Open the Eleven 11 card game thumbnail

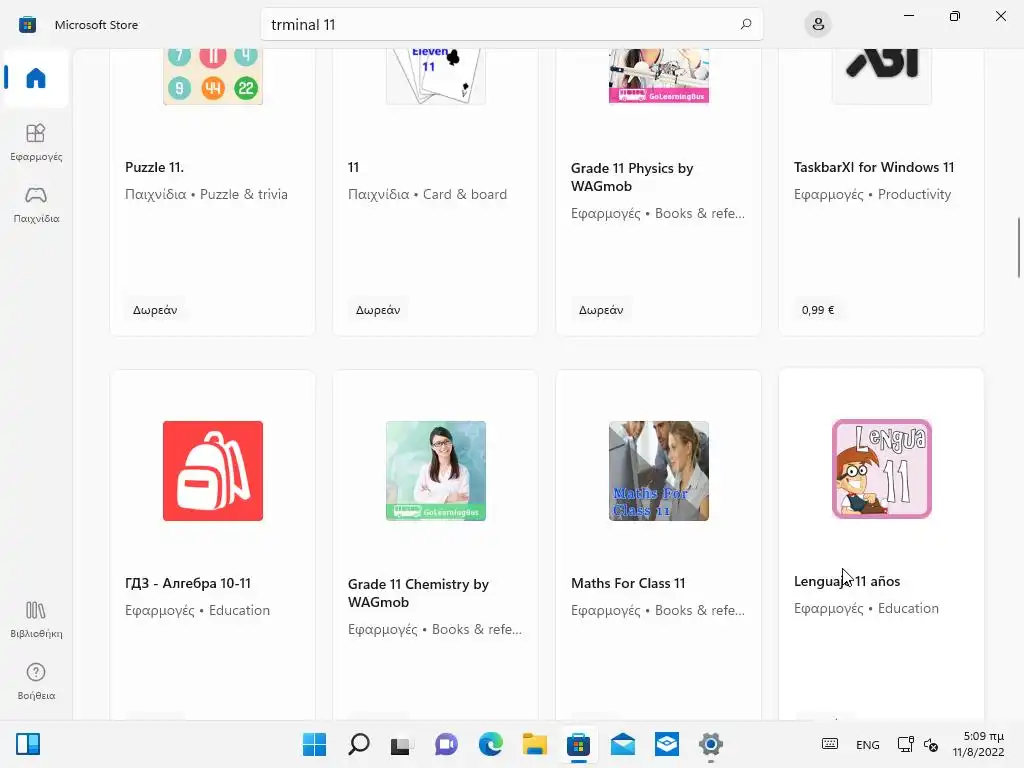pyautogui.click(x=436, y=76)
